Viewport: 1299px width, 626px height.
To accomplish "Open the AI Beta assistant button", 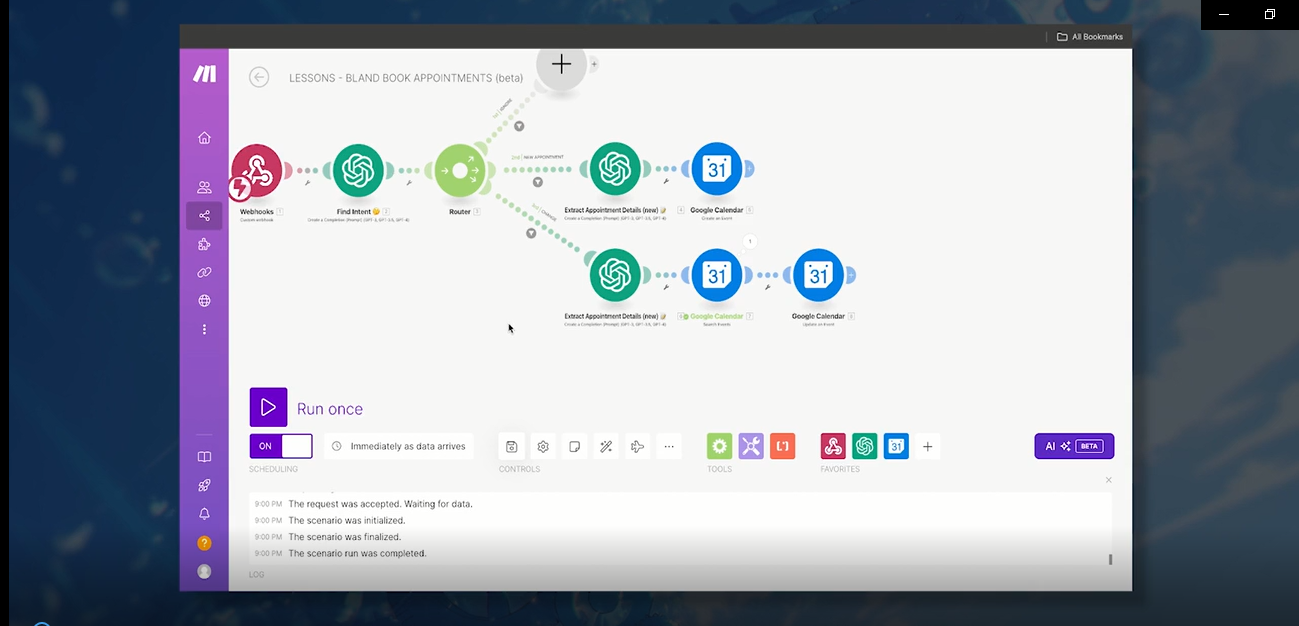I will pyautogui.click(x=1073, y=446).
